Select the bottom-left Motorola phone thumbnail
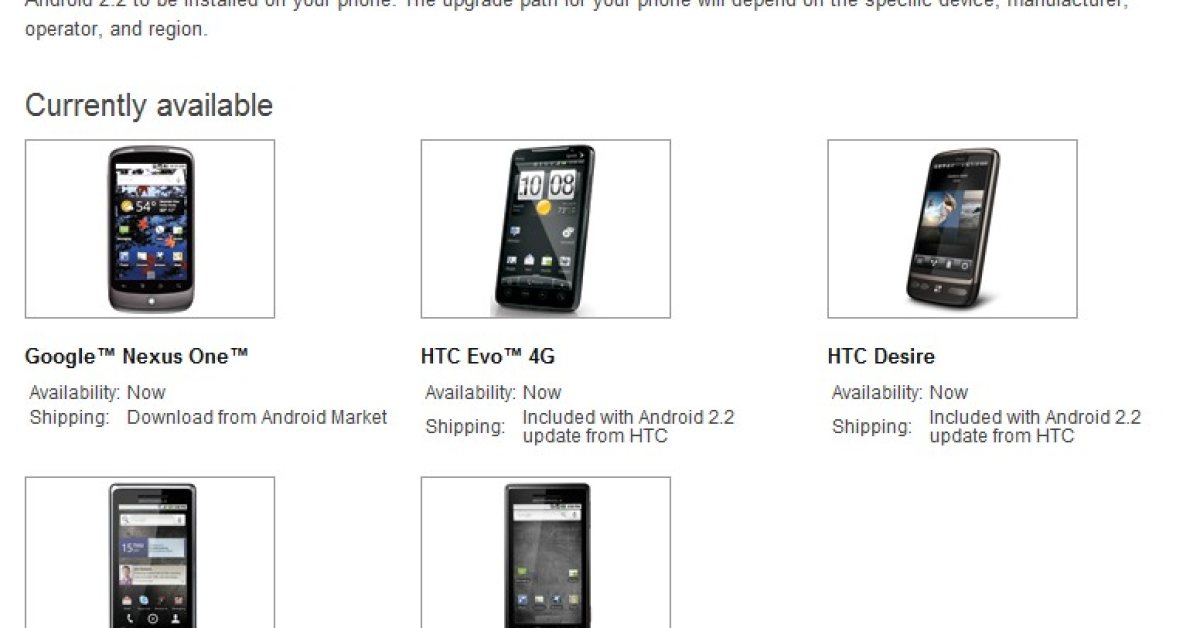This screenshot has height=628, width=1200. click(x=150, y=552)
